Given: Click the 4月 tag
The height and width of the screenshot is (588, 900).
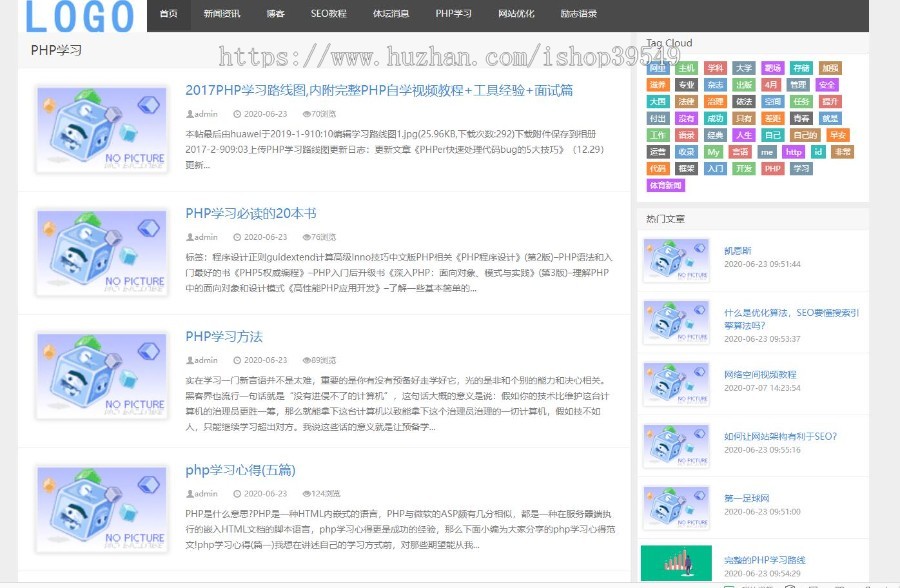Looking at the screenshot, I should 770,84.
